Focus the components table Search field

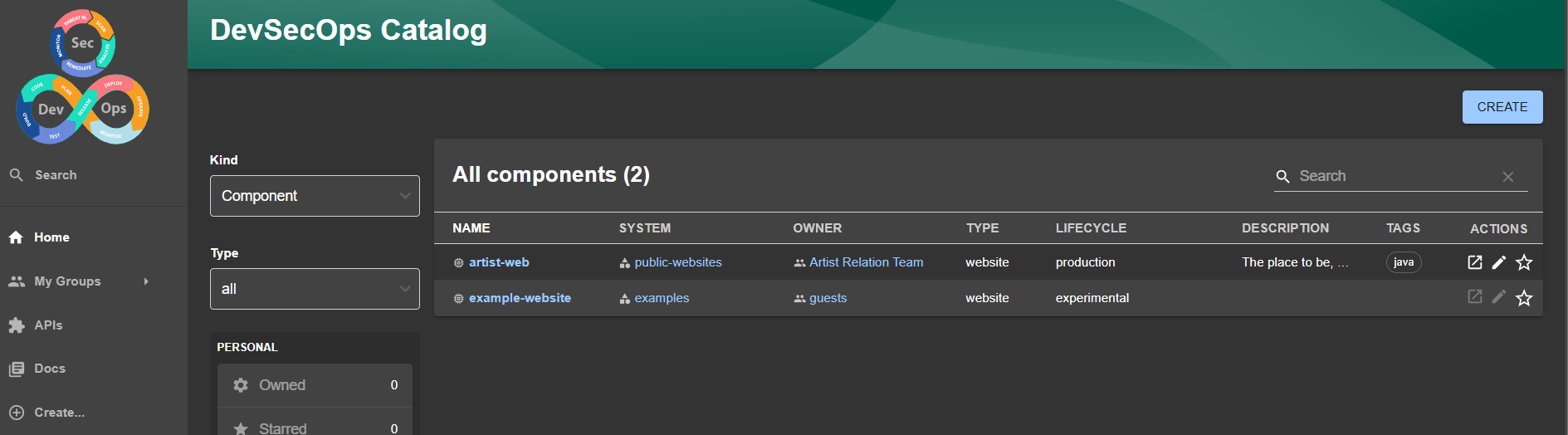(x=1395, y=176)
